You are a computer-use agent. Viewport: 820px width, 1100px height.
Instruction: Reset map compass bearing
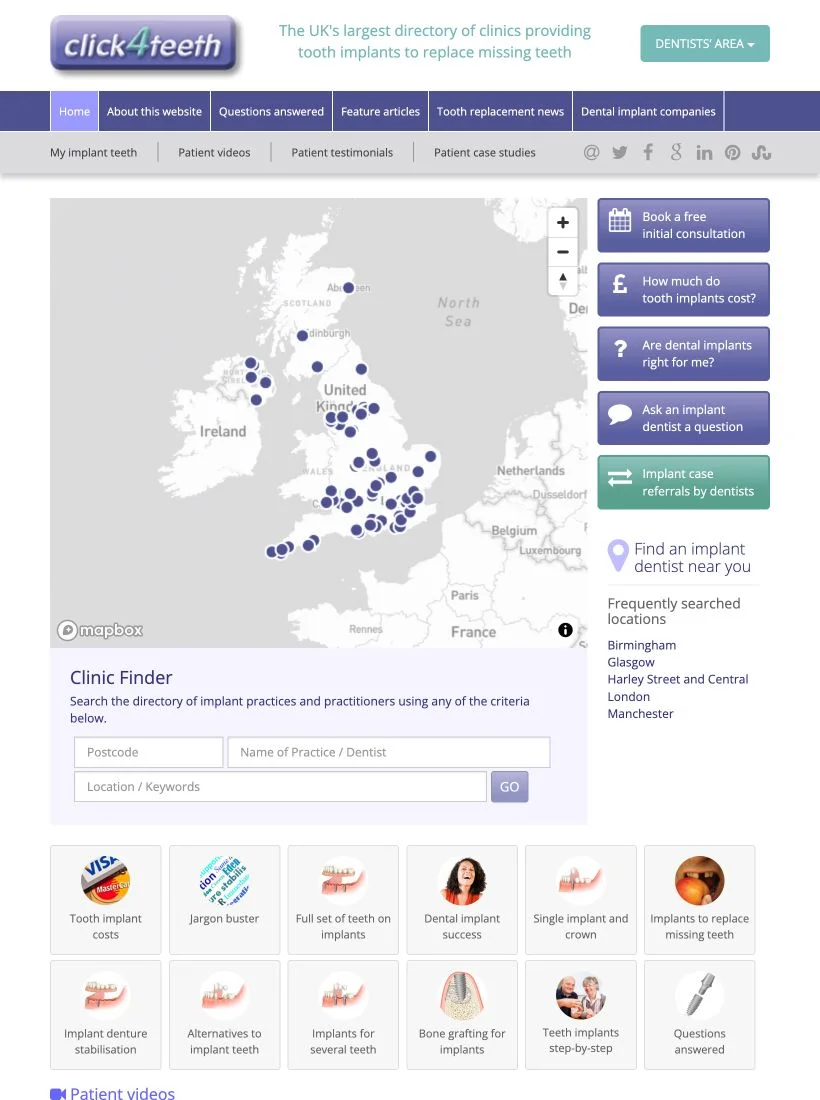tap(563, 281)
